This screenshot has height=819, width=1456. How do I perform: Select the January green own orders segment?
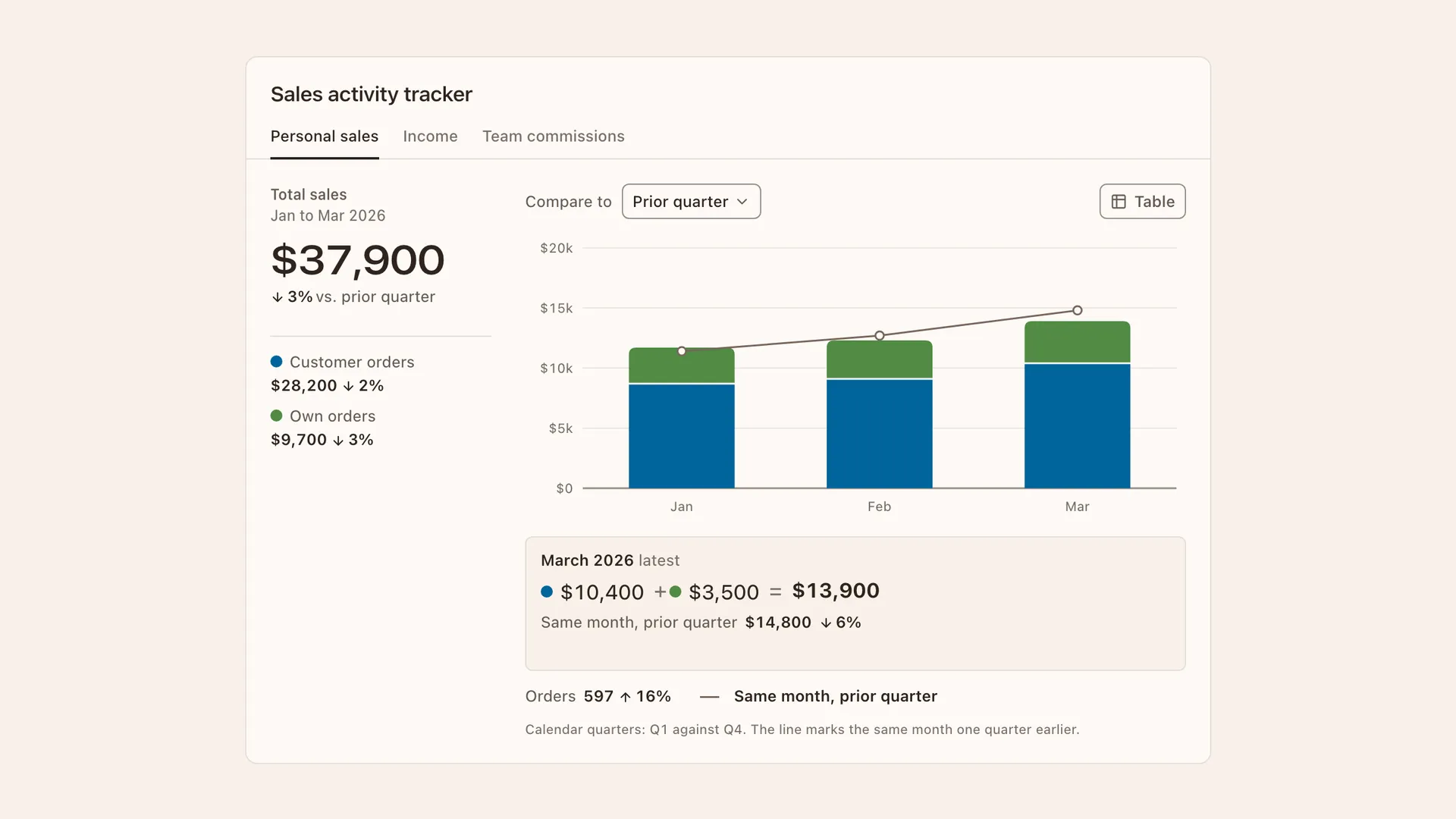coord(681,366)
